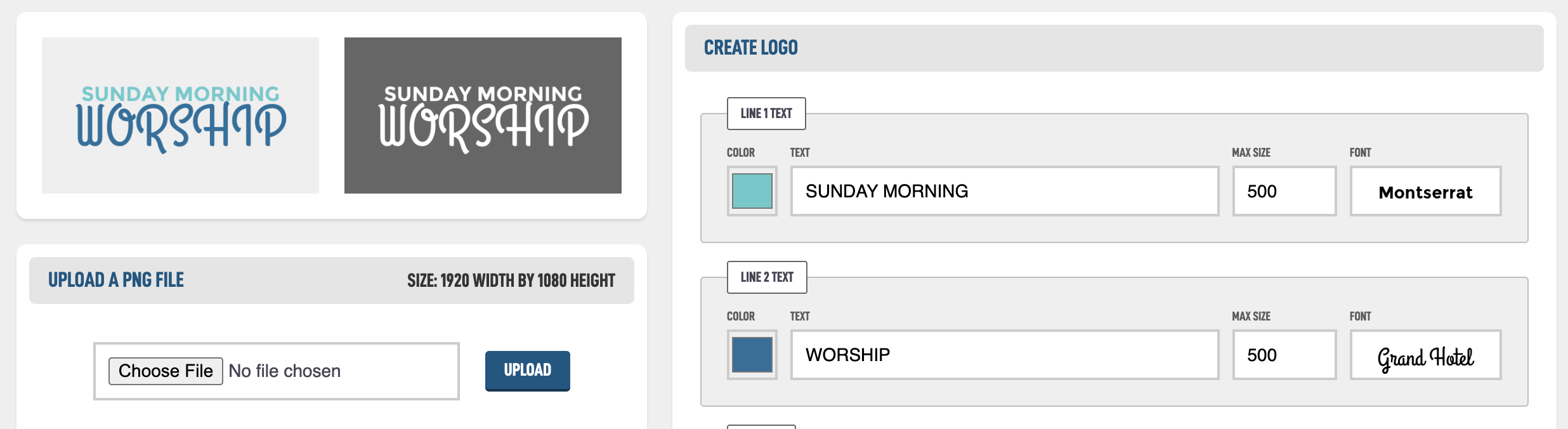The height and width of the screenshot is (429, 1568).
Task: Click the No file chosen text area
Action: click(x=285, y=371)
